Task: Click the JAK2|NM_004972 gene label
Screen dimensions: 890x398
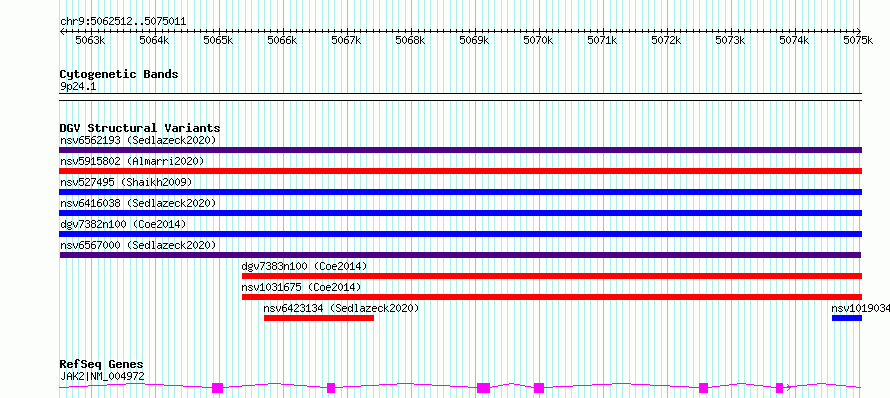Action: click(x=102, y=376)
